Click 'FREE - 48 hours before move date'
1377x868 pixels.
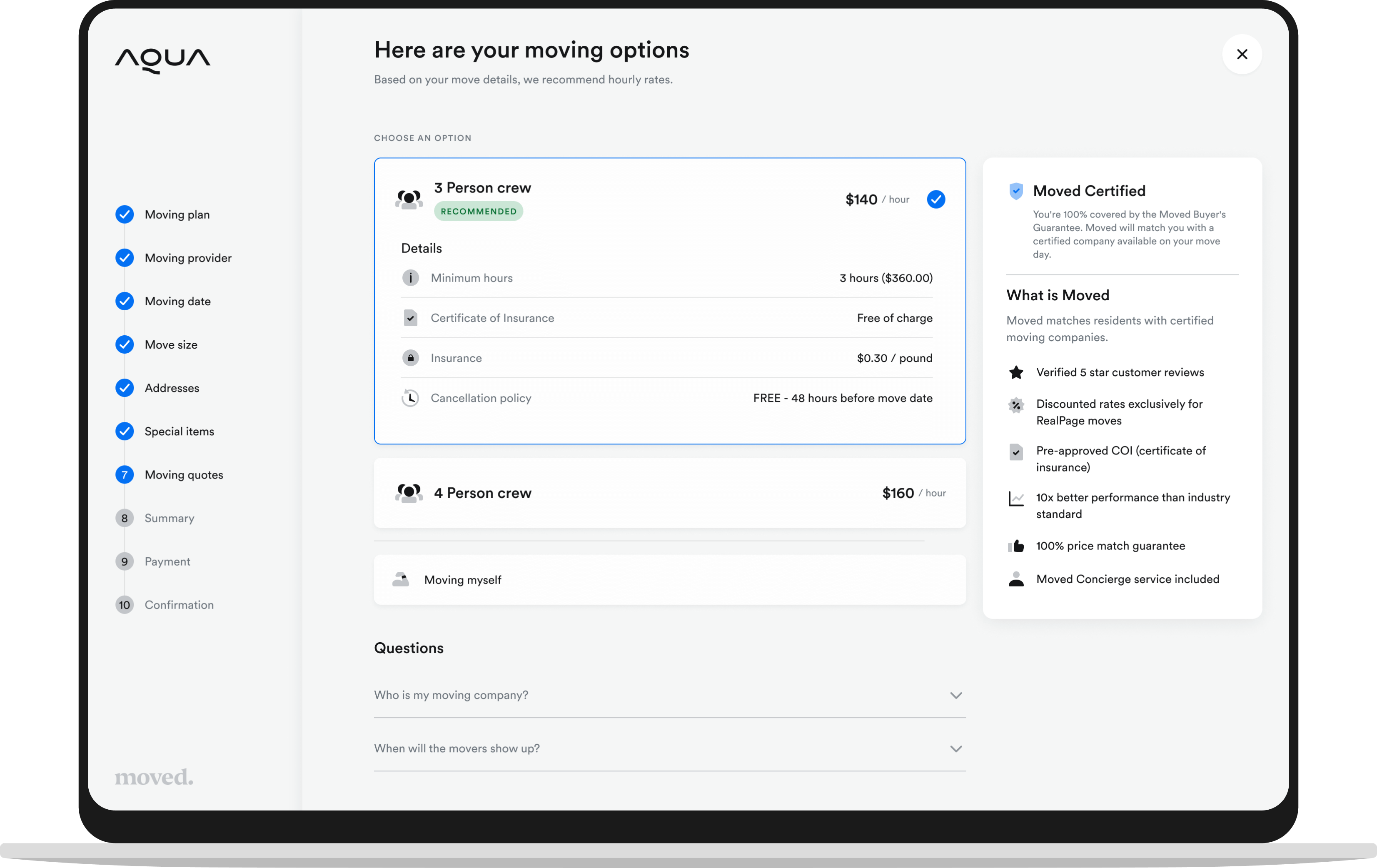[x=843, y=398]
